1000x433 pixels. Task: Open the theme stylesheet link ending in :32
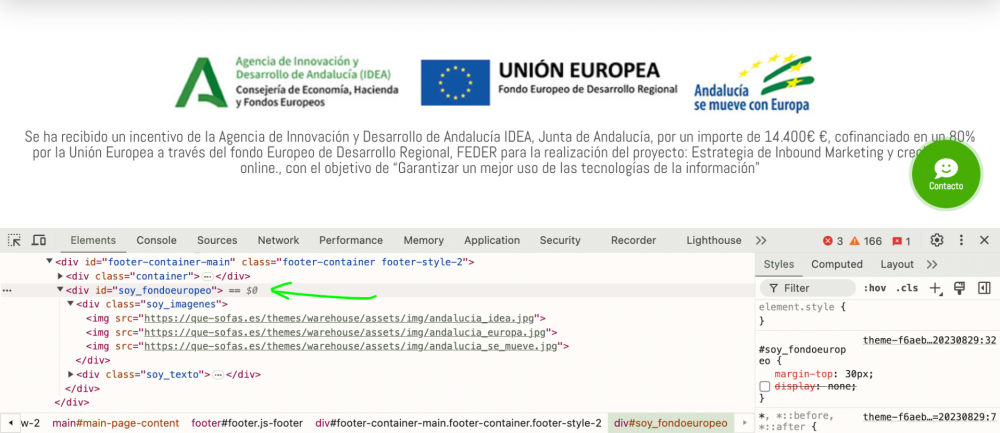coord(929,341)
